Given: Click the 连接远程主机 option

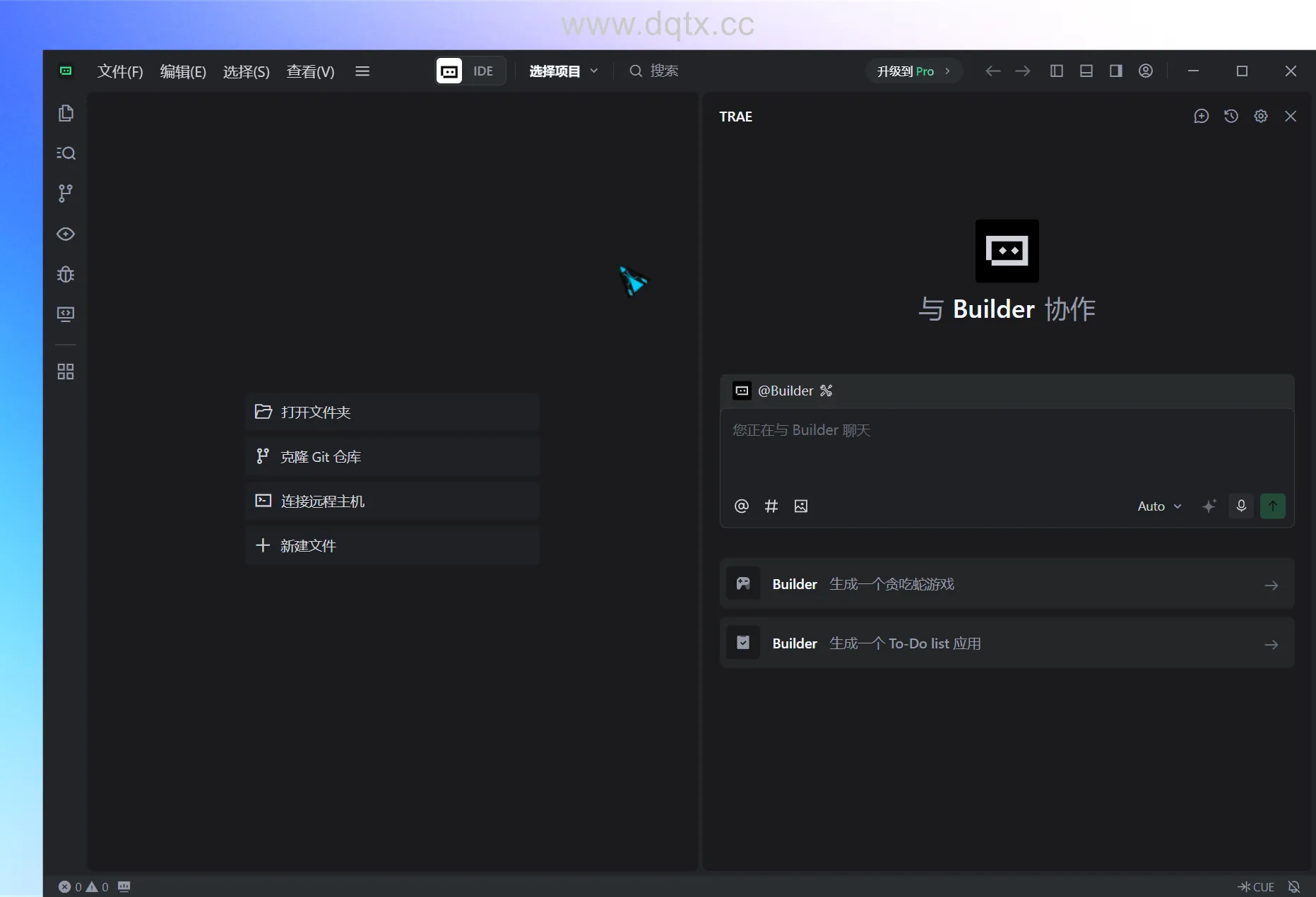Looking at the screenshot, I should 393,501.
